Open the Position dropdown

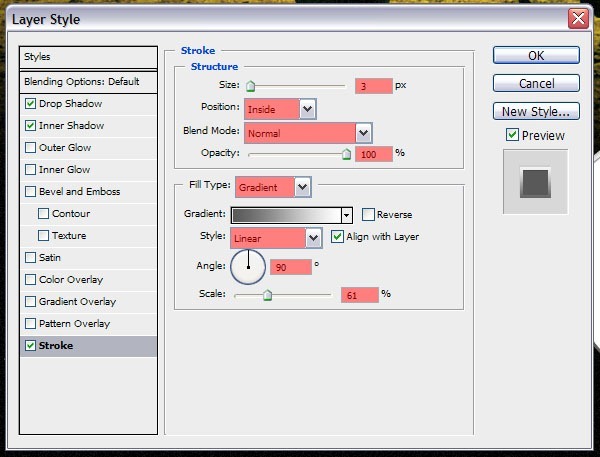pyautogui.click(x=307, y=109)
